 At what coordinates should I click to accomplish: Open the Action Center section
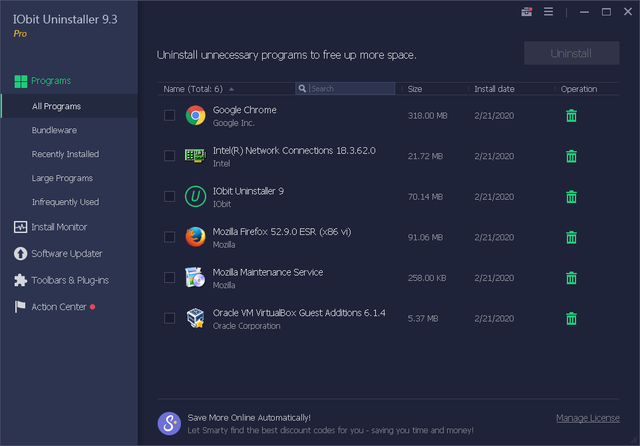(59, 307)
